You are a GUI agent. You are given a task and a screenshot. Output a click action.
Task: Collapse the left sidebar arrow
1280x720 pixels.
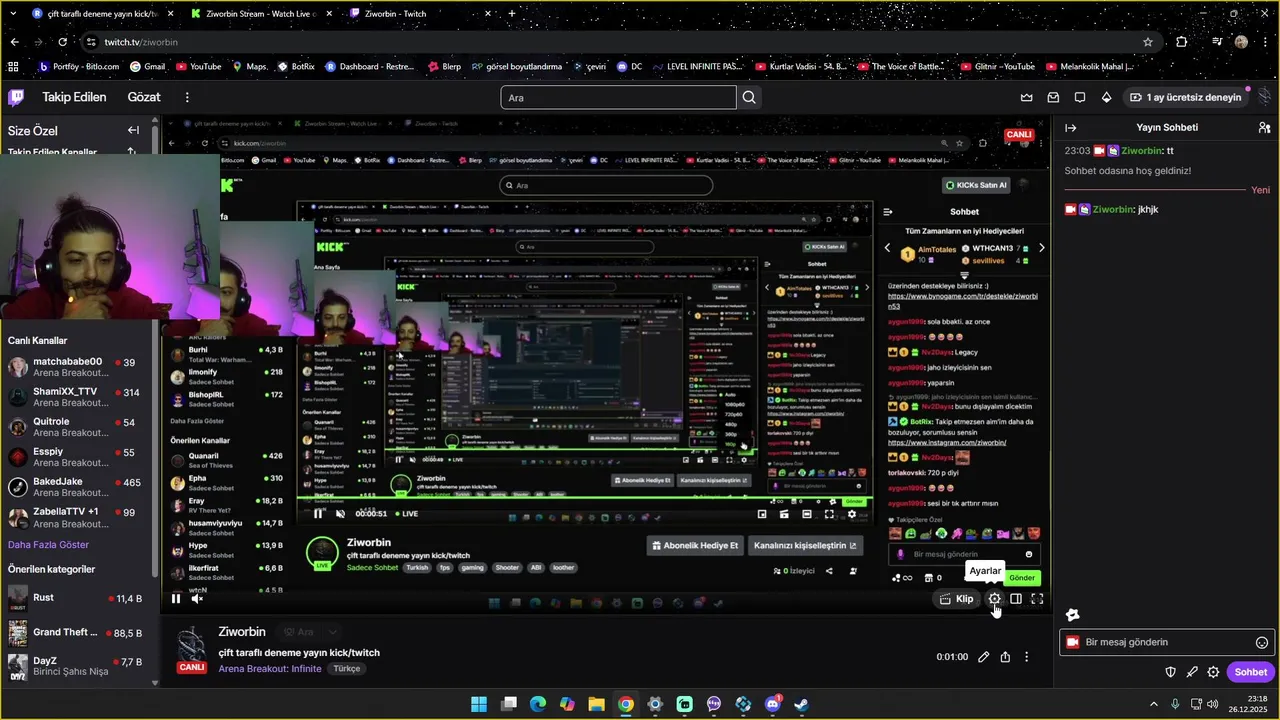tap(133, 130)
